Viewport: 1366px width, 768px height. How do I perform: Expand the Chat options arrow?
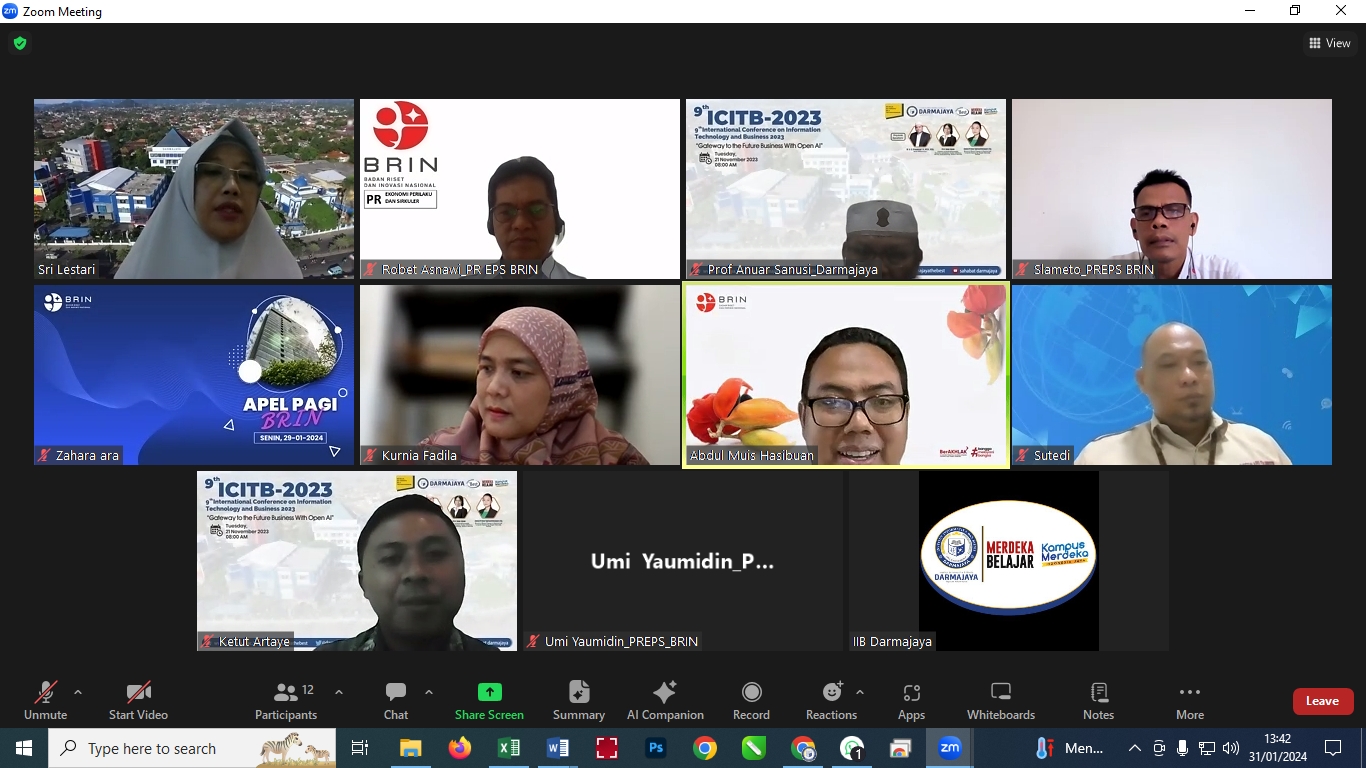point(429,692)
